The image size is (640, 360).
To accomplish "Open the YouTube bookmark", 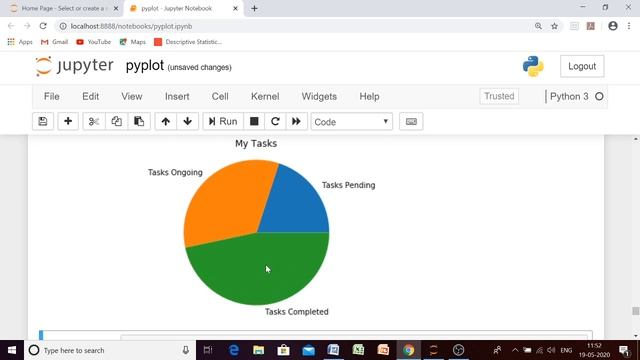I will point(93,42).
